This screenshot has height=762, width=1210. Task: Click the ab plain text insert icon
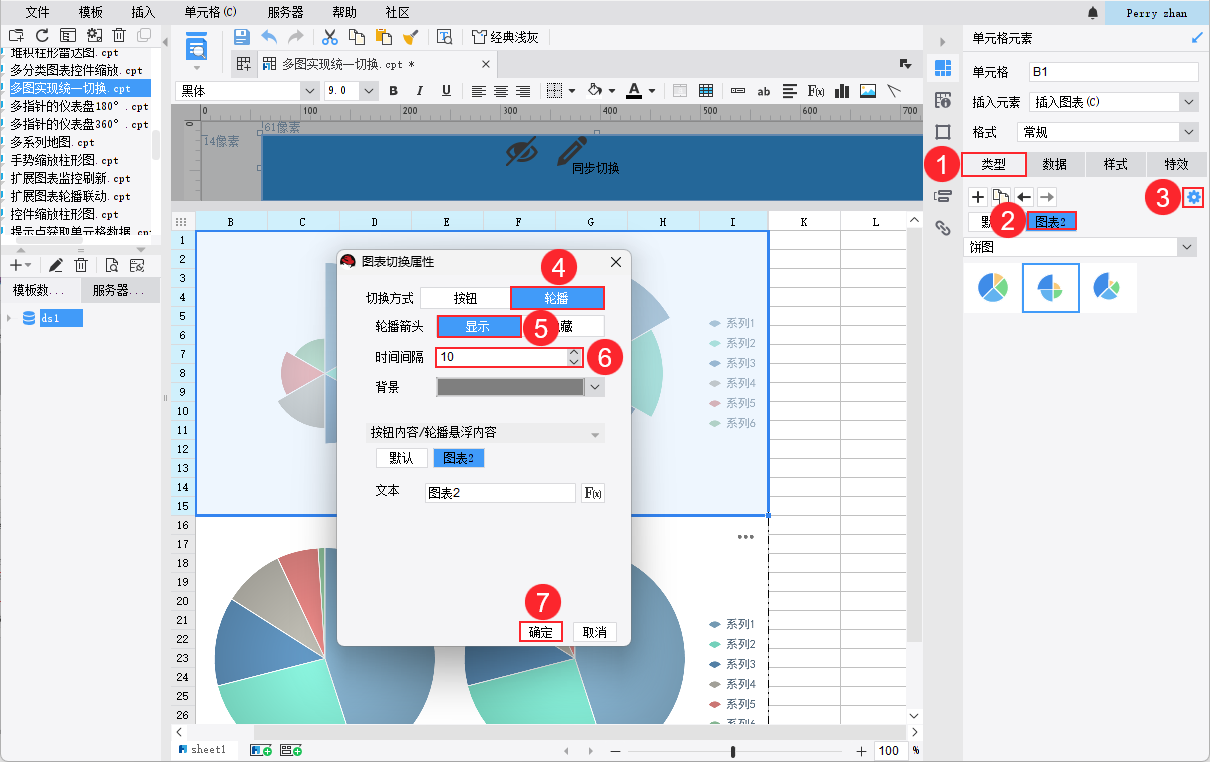pyautogui.click(x=764, y=91)
